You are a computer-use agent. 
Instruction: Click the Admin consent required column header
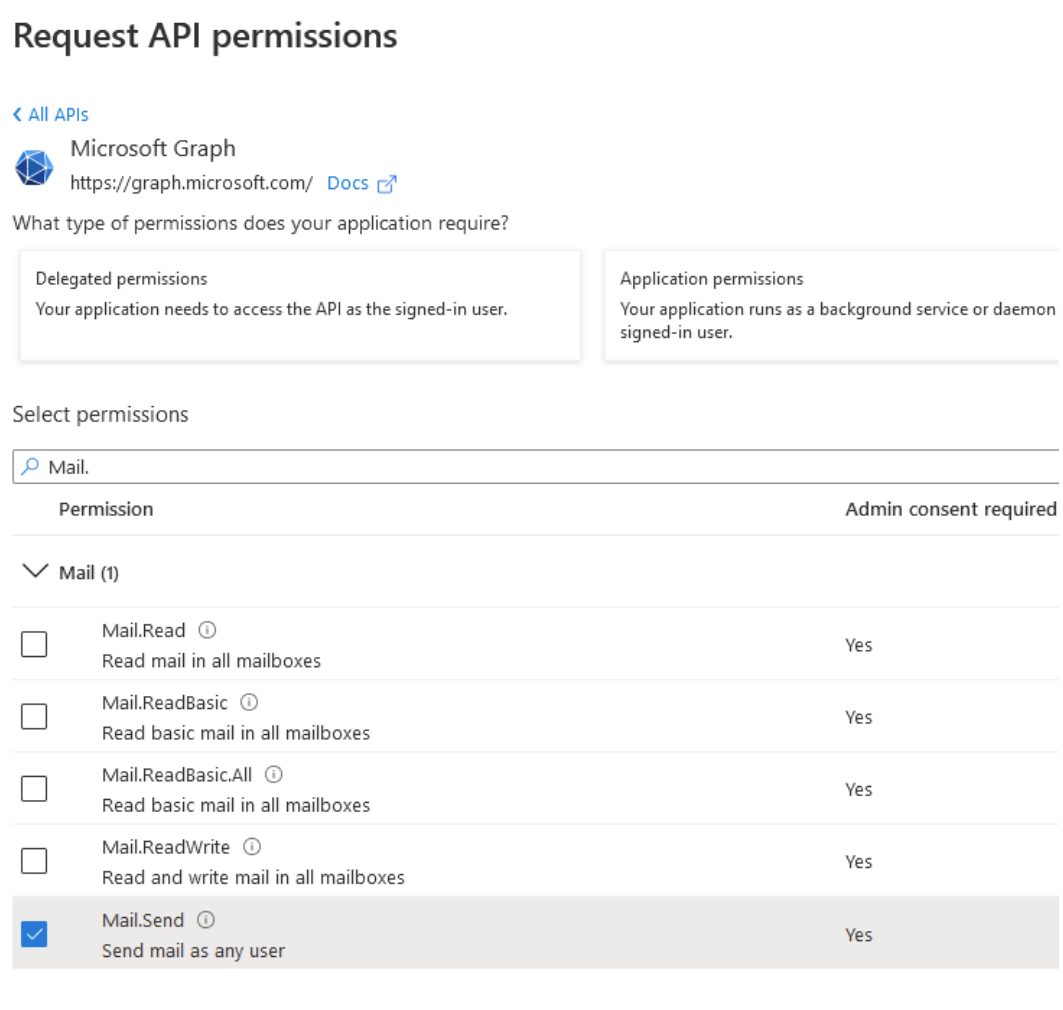(x=950, y=509)
